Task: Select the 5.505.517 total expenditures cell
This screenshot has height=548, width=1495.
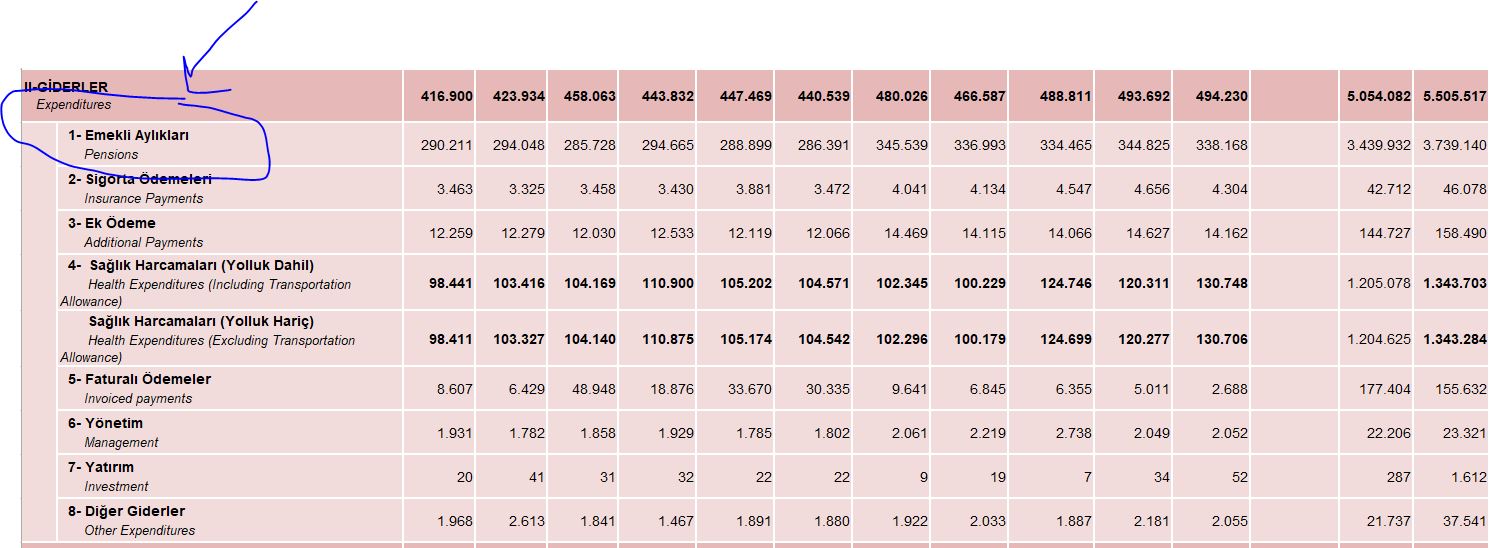Action: pos(1455,97)
